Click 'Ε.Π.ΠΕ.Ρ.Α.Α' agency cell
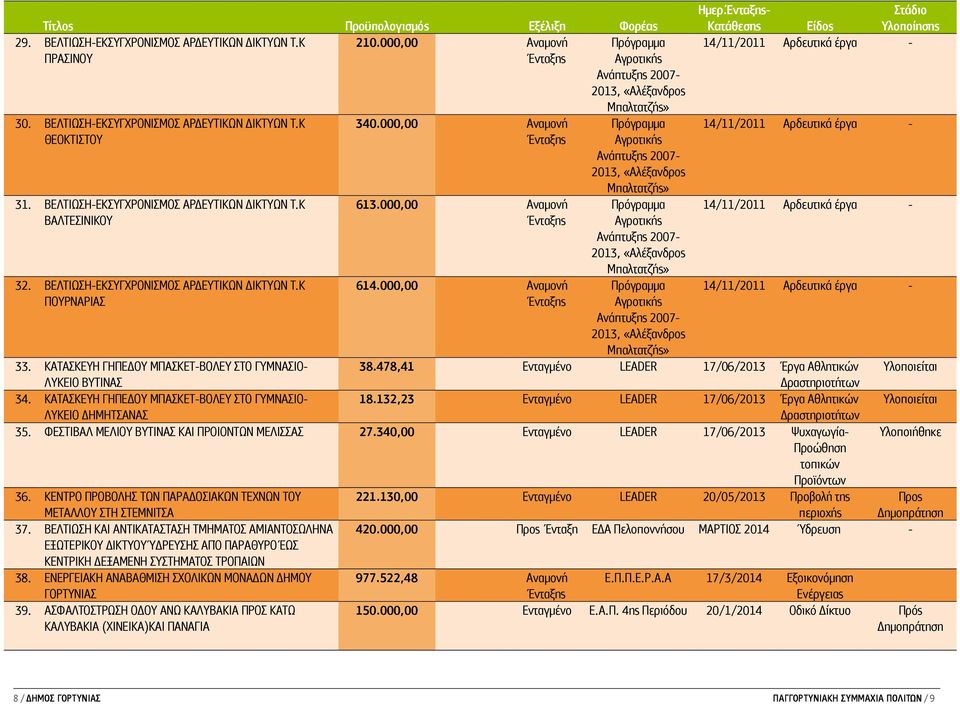Viewport: 960px width, 704px height. 638,578
